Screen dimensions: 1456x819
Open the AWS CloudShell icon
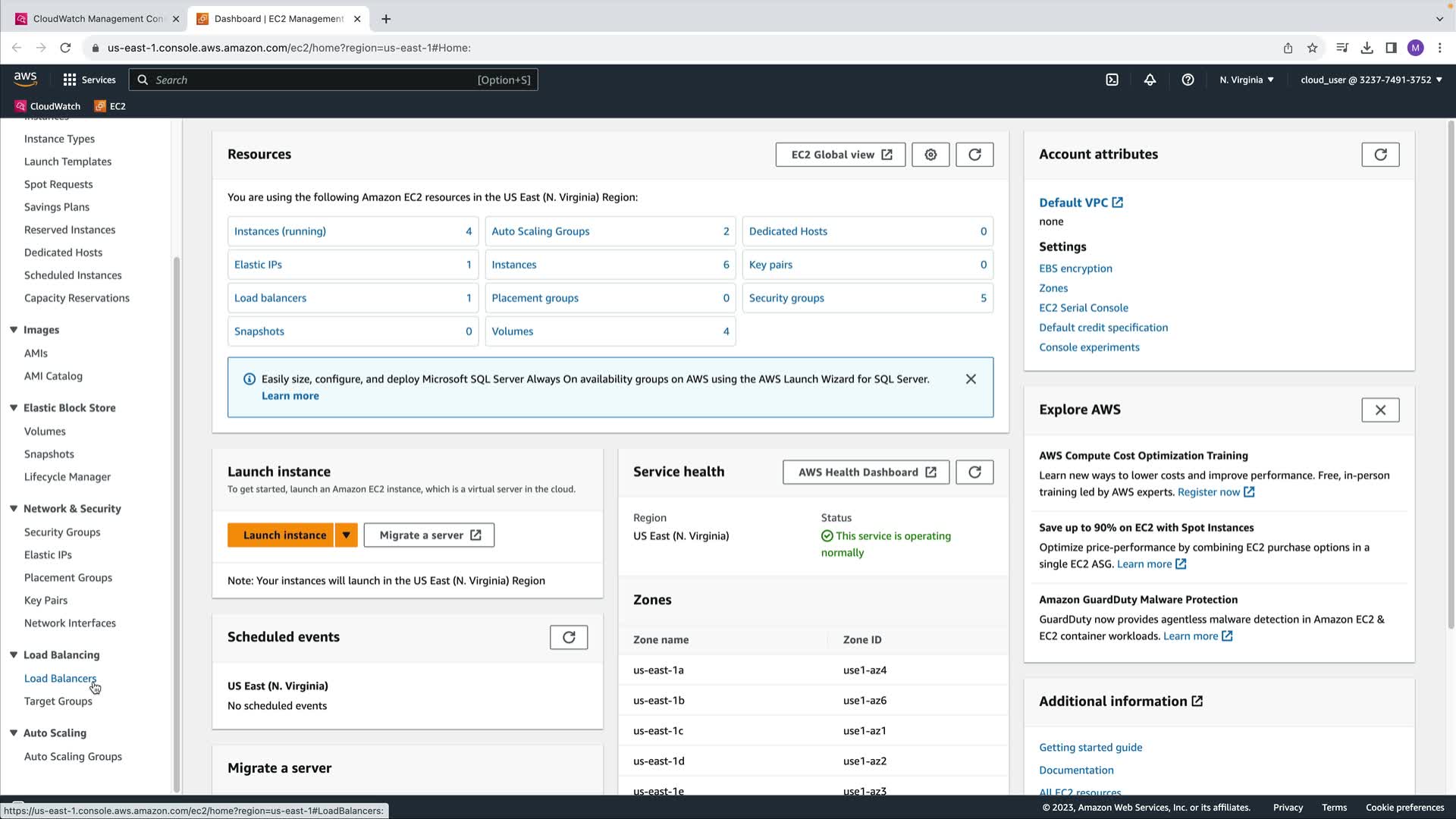click(1112, 80)
